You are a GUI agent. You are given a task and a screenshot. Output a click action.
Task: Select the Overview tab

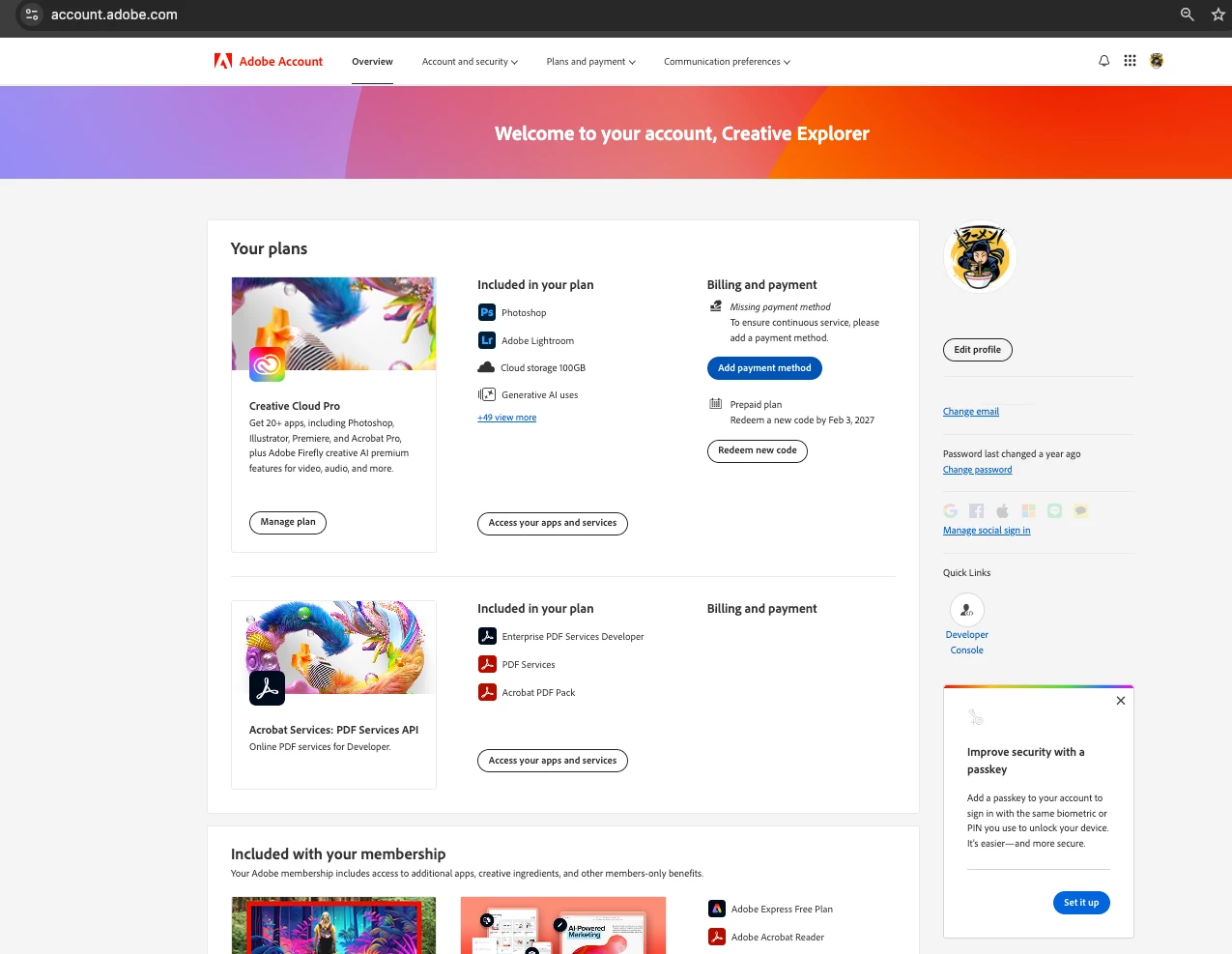pos(372,62)
